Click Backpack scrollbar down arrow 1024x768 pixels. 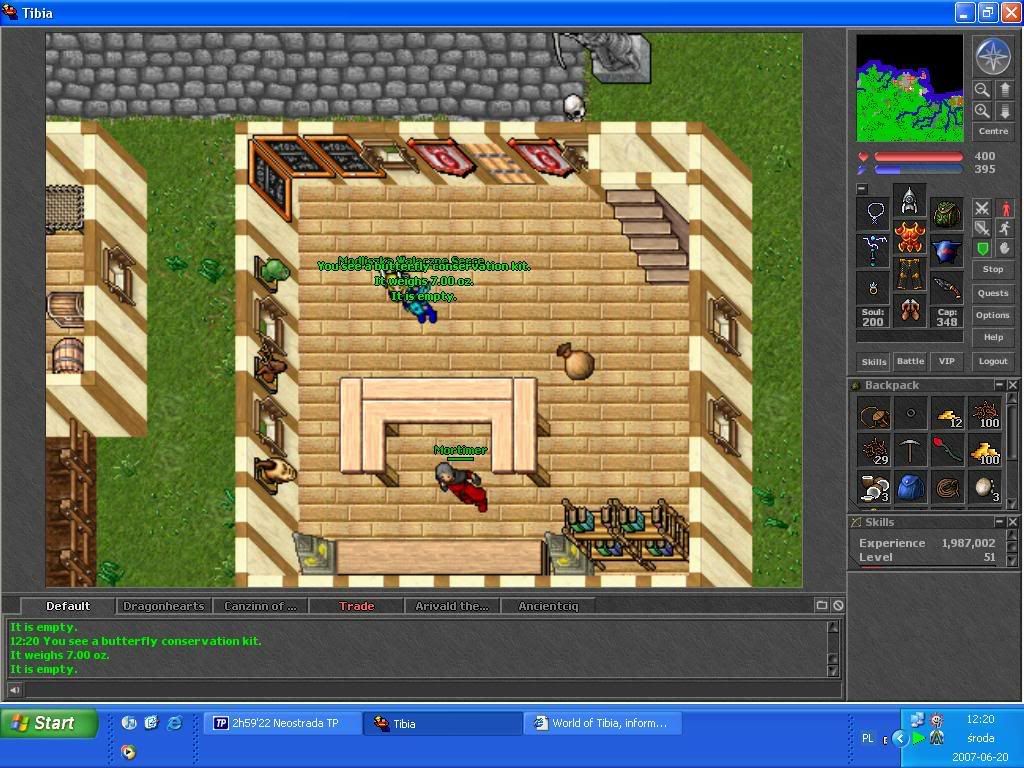coord(1012,504)
